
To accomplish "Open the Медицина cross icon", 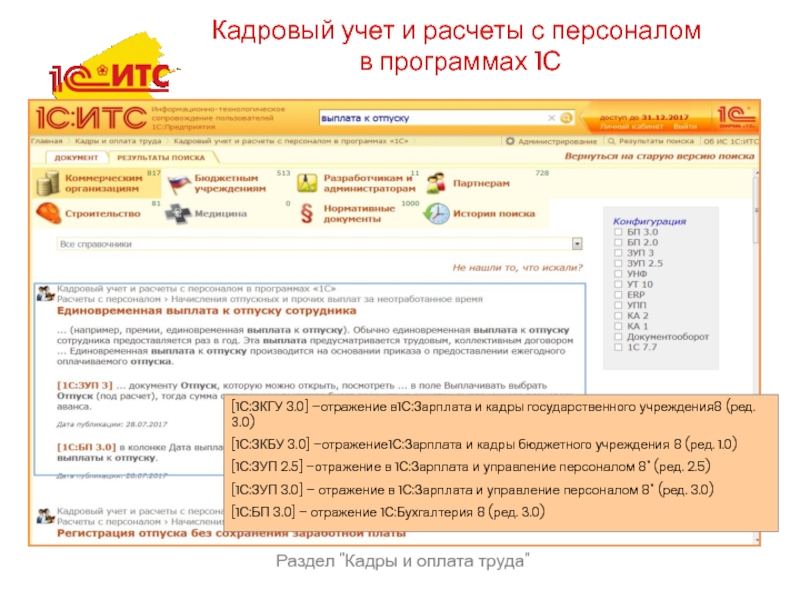I will click(x=178, y=214).
